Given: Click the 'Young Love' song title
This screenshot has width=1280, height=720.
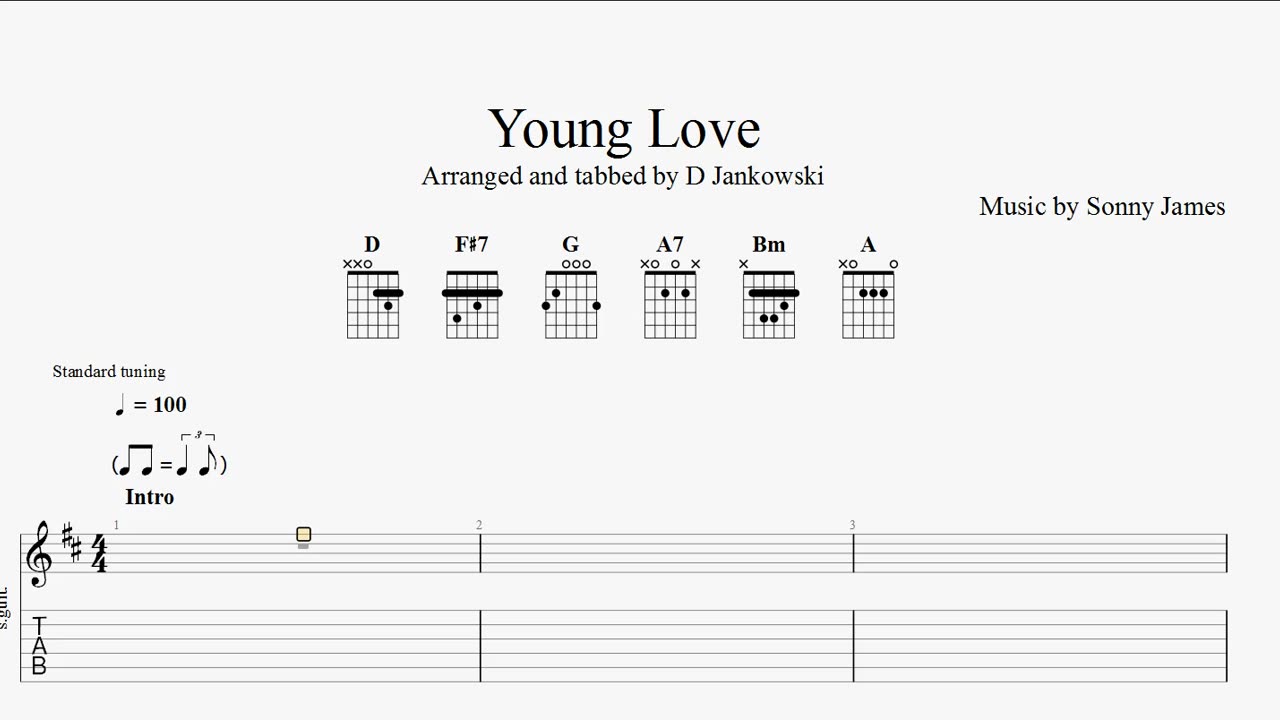Looking at the screenshot, I should click(624, 130).
